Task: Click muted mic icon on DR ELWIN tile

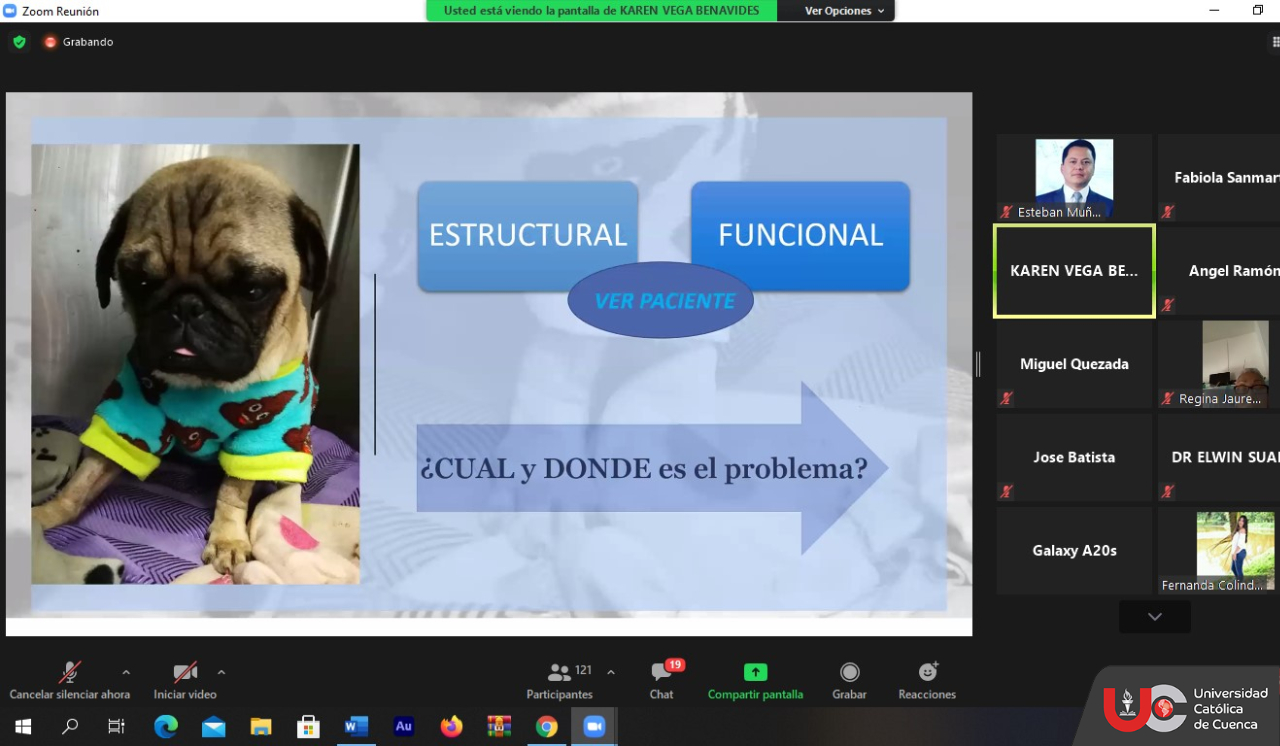Action: pyautogui.click(x=1167, y=491)
